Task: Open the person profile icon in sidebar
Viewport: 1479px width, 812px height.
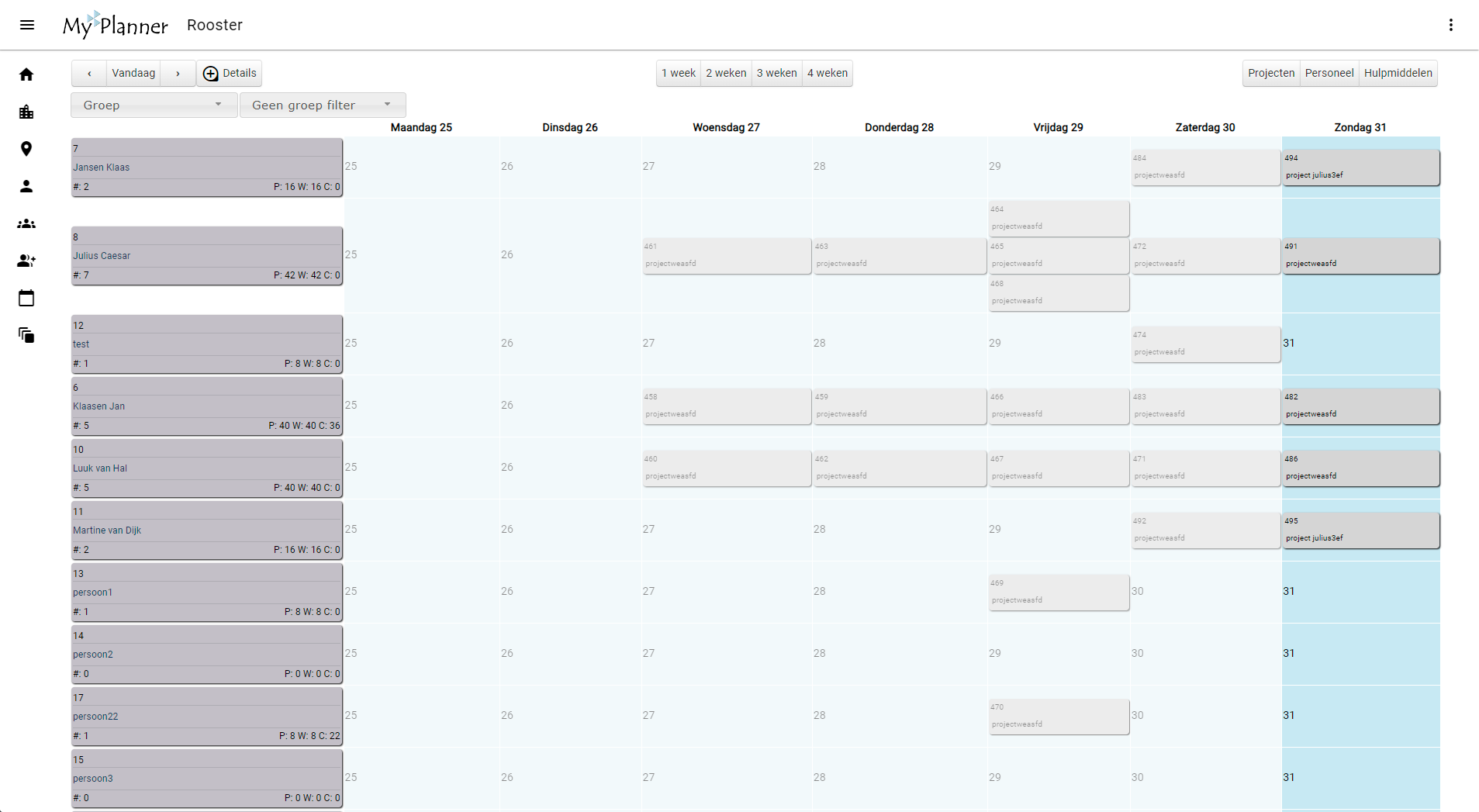Action: [x=26, y=185]
